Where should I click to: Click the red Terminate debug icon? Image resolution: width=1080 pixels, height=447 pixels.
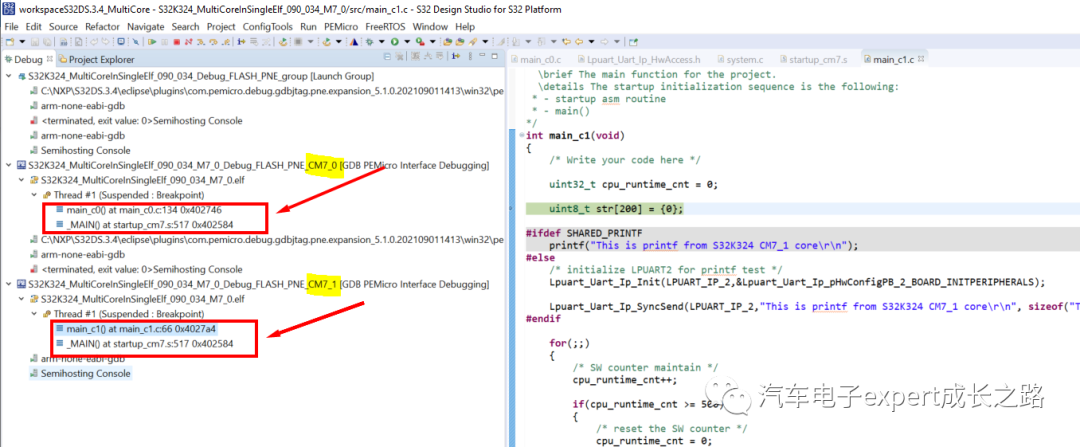177,41
